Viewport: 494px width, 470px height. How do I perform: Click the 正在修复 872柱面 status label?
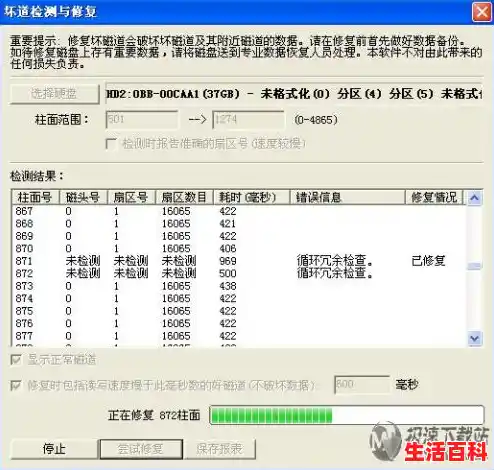154,415
